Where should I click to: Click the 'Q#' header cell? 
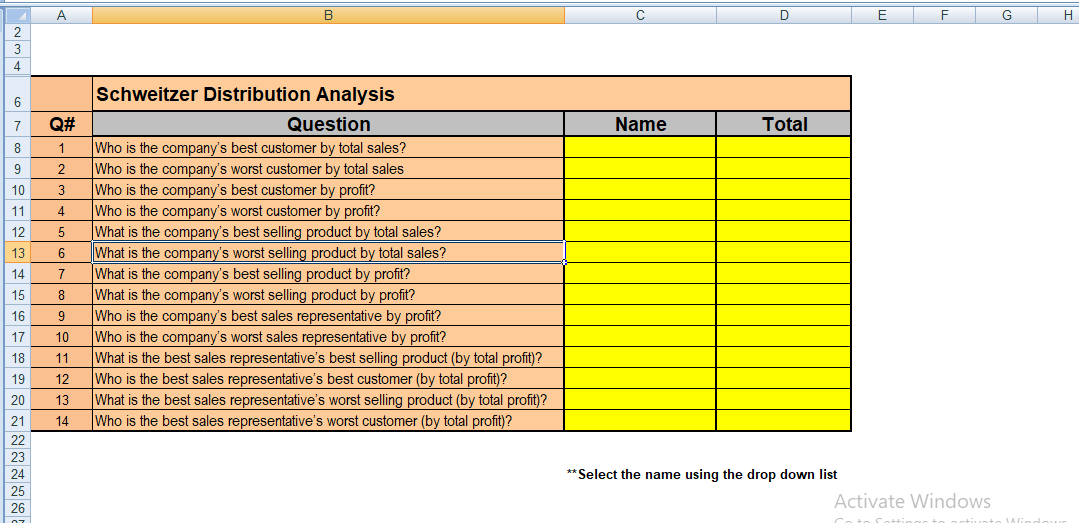click(x=61, y=124)
